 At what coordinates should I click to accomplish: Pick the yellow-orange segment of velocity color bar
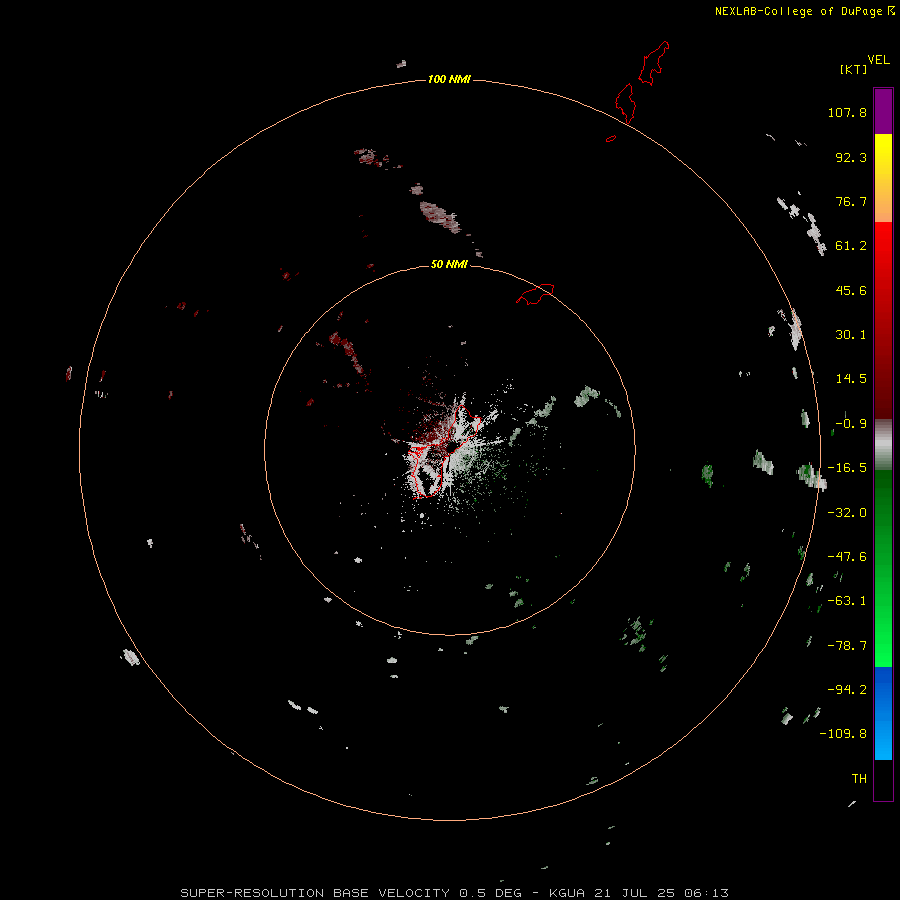click(x=883, y=178)
